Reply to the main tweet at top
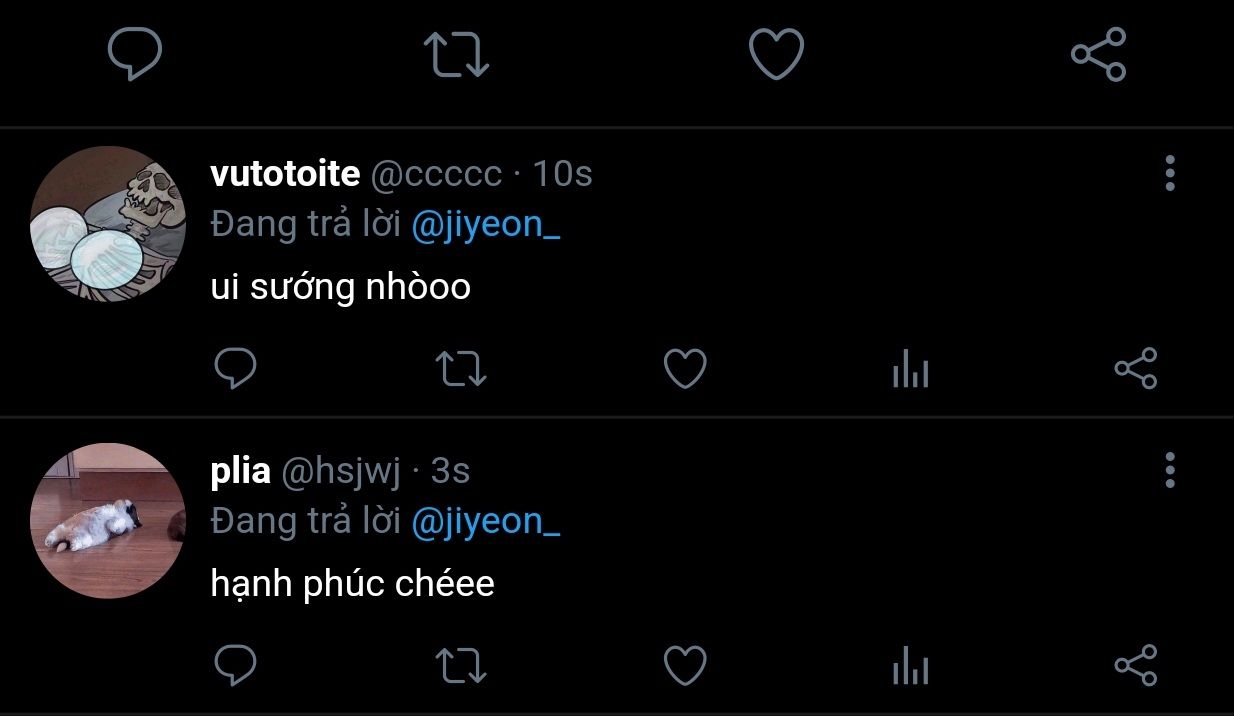The width and height of the screenshot is (1234, 716). [x=135, y=53]
